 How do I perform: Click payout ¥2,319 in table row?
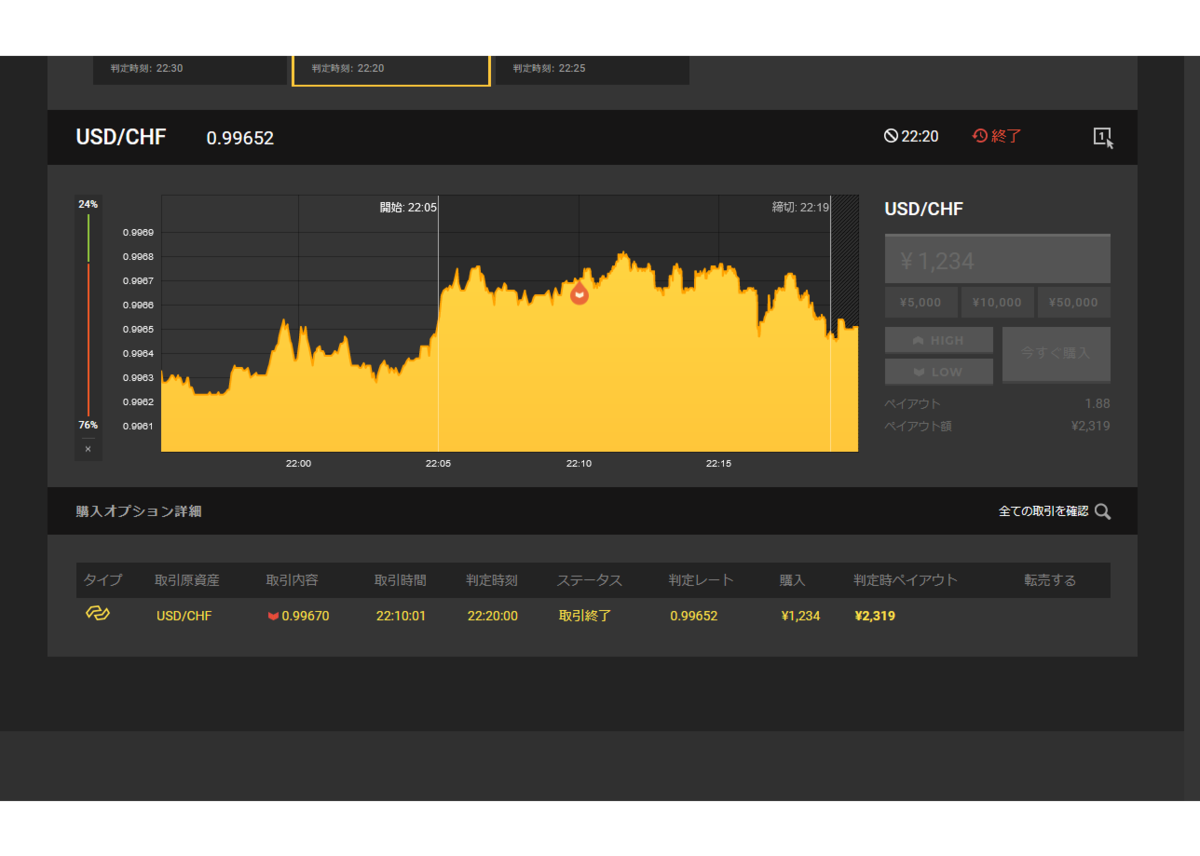point(875,616)
